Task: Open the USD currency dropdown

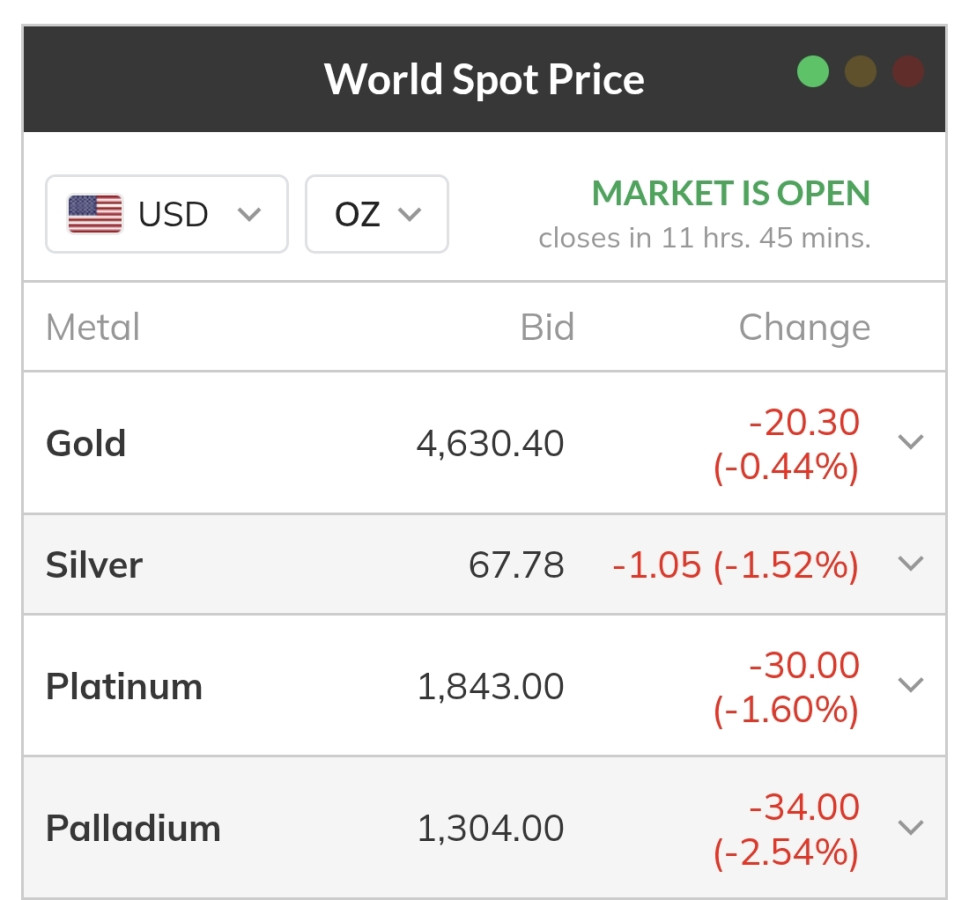Action: pyautogui.click(x=167, y=214)
